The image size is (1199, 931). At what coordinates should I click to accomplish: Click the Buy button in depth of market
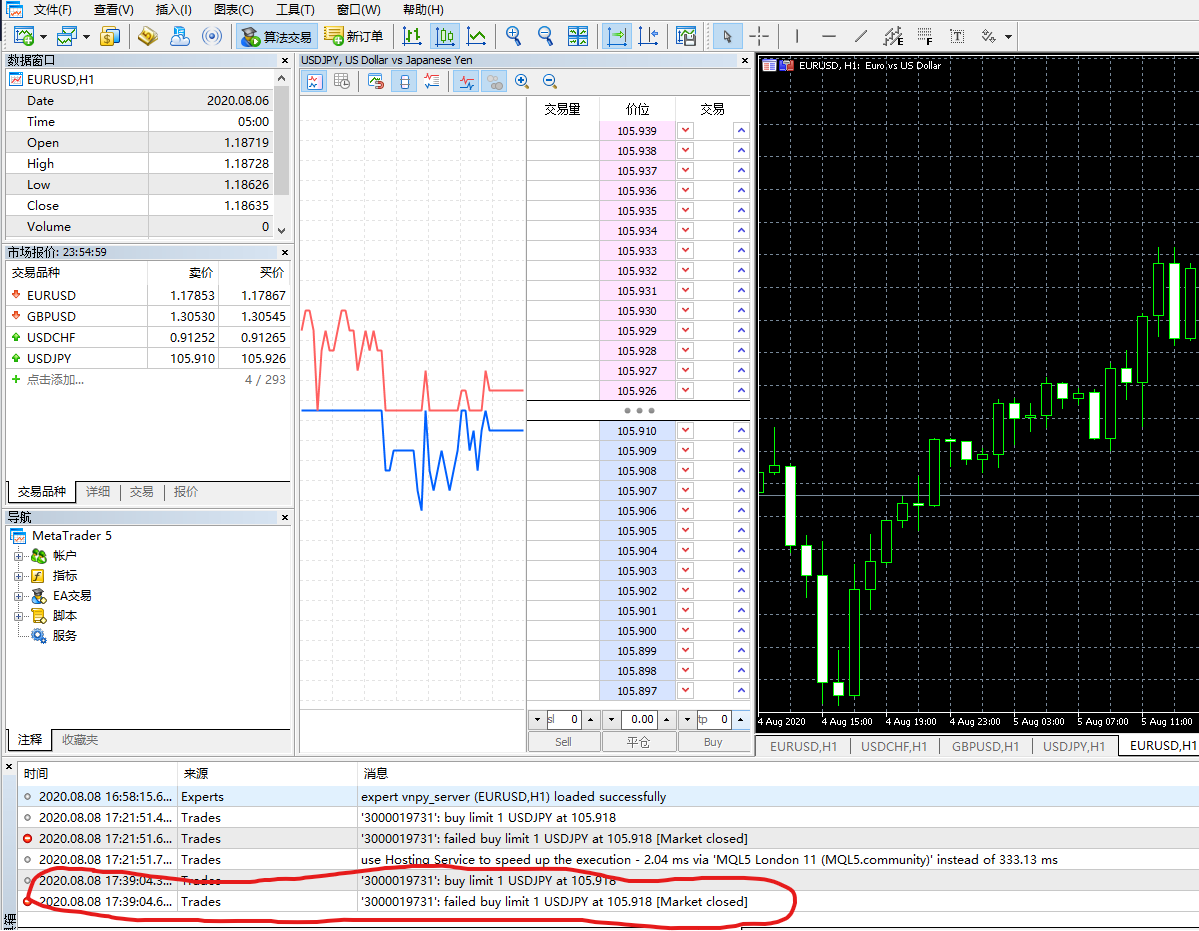713,742
